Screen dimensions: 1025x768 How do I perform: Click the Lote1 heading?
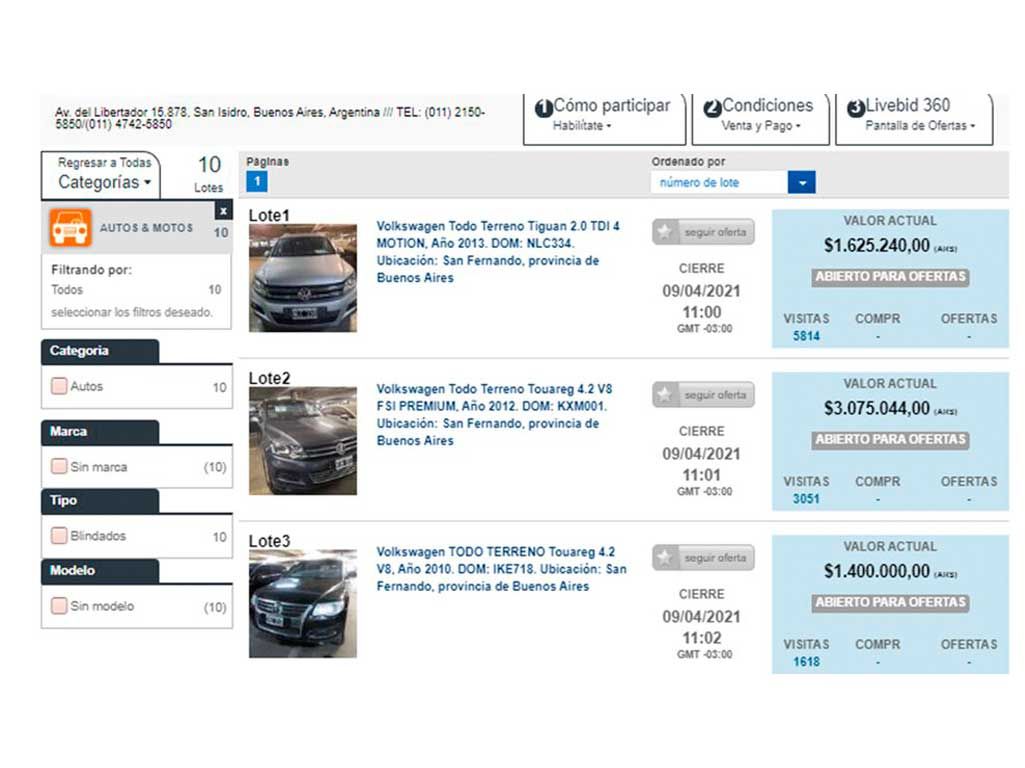click(269, 215)
